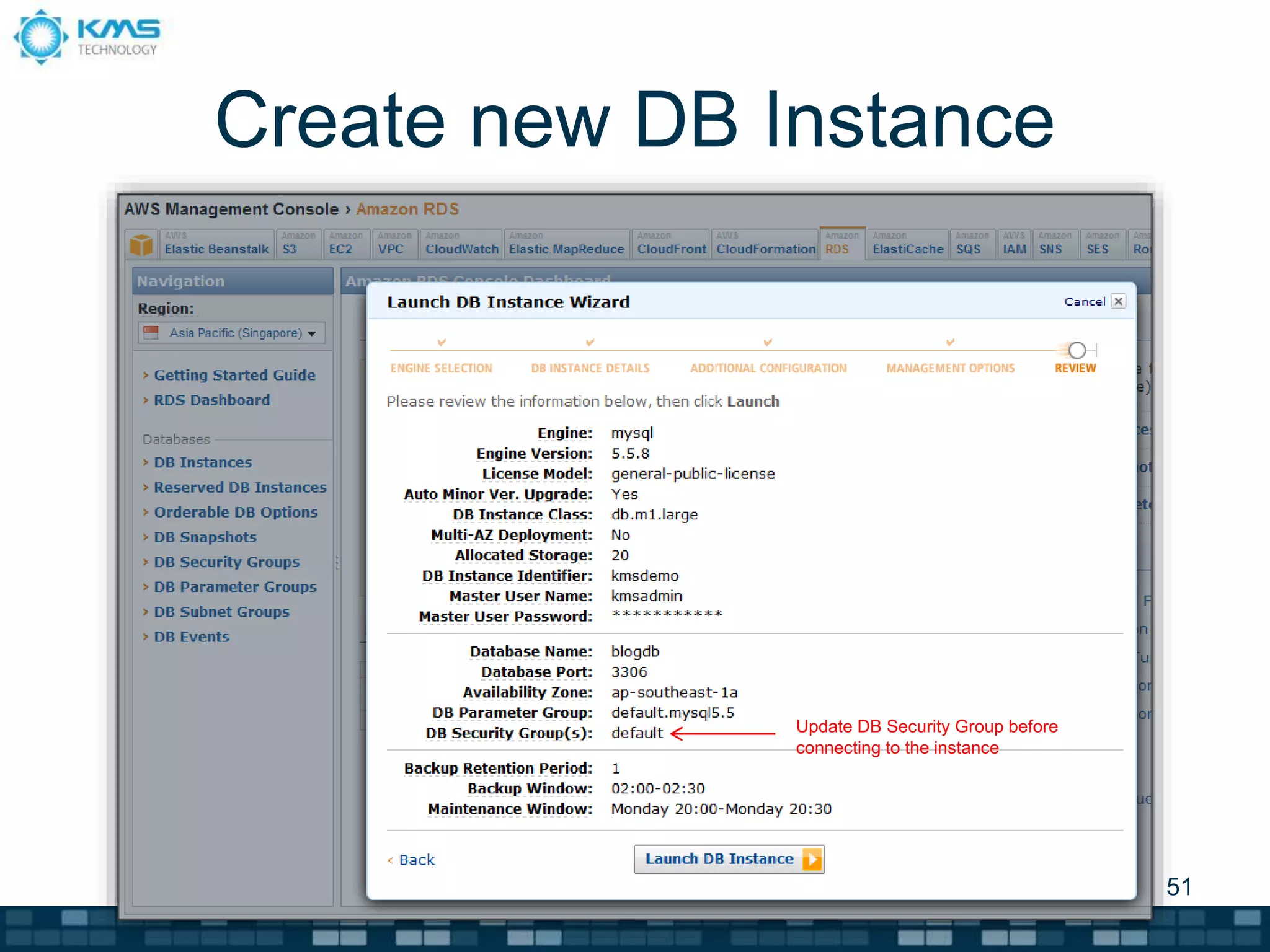Click the DB Instance Details wizard step
This screenshot has height=952, width=1270.
point(590,368)
